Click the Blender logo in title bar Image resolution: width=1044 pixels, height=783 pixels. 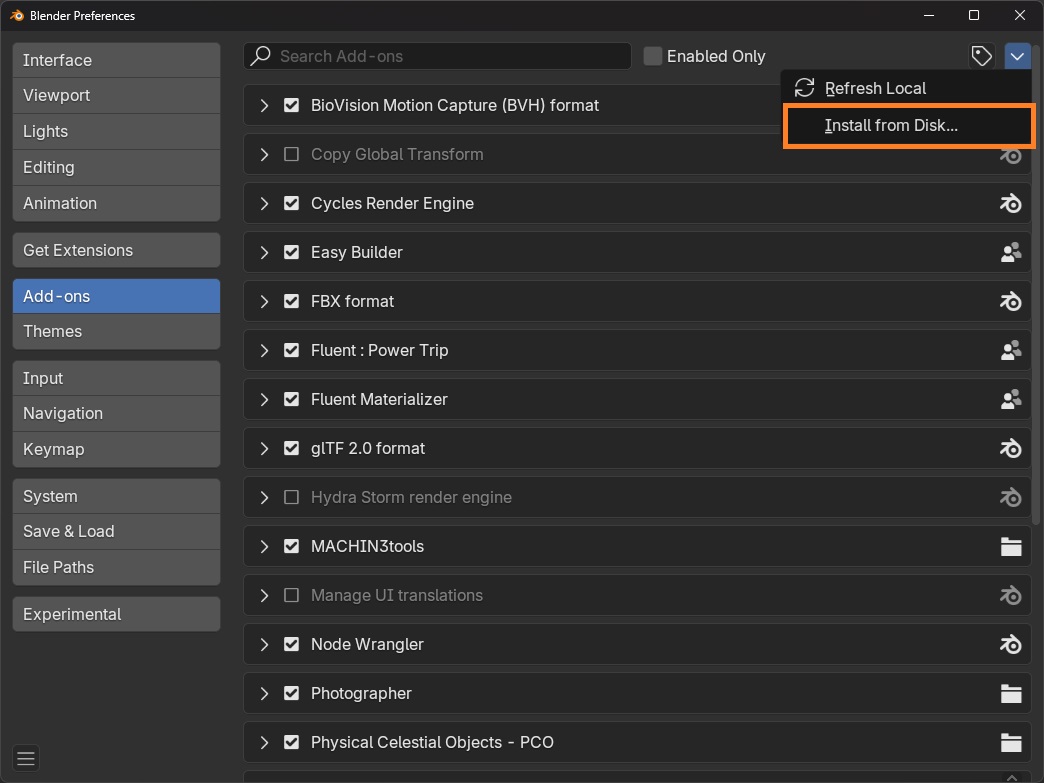pos(17,15)
